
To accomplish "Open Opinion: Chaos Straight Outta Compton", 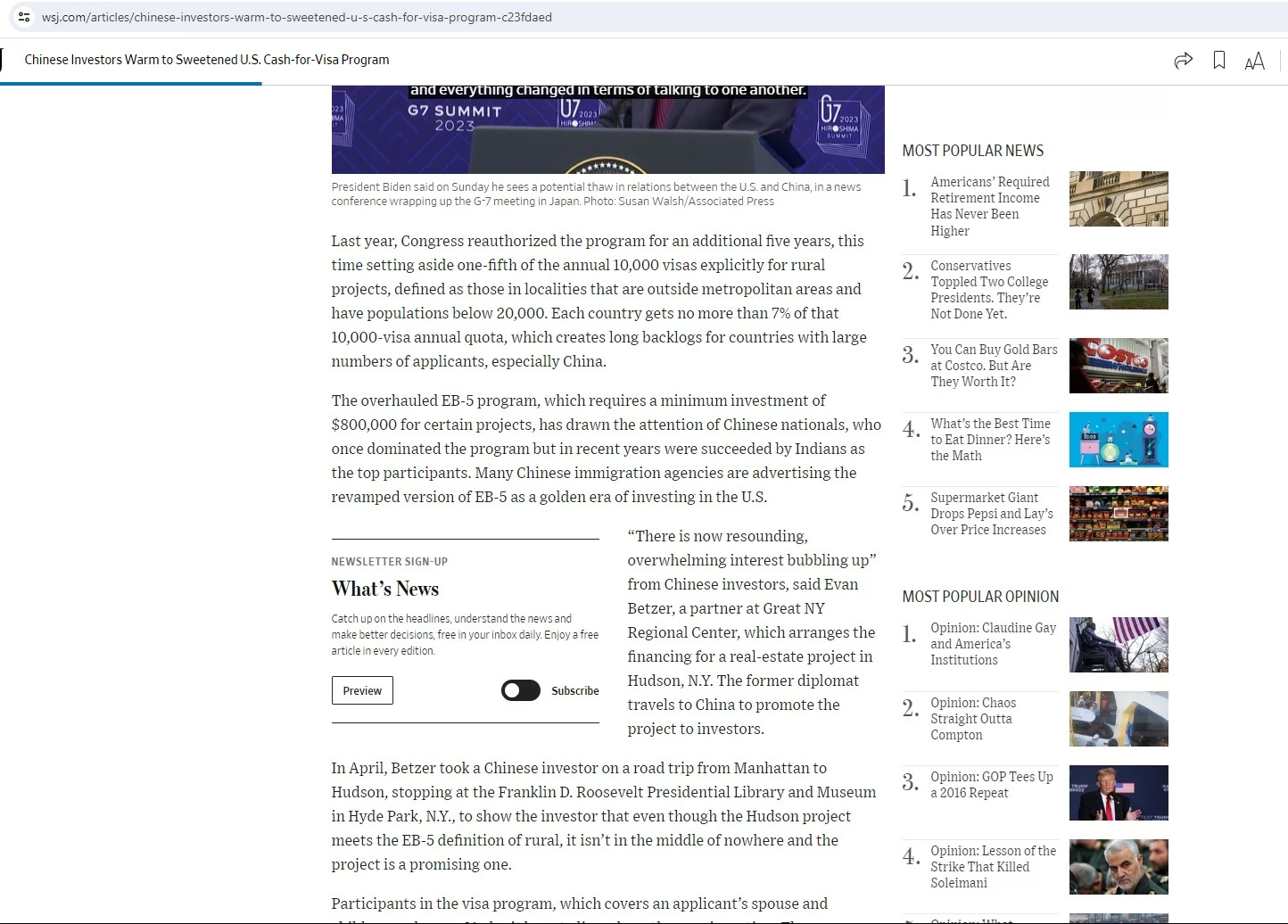I will pos(973,719).
